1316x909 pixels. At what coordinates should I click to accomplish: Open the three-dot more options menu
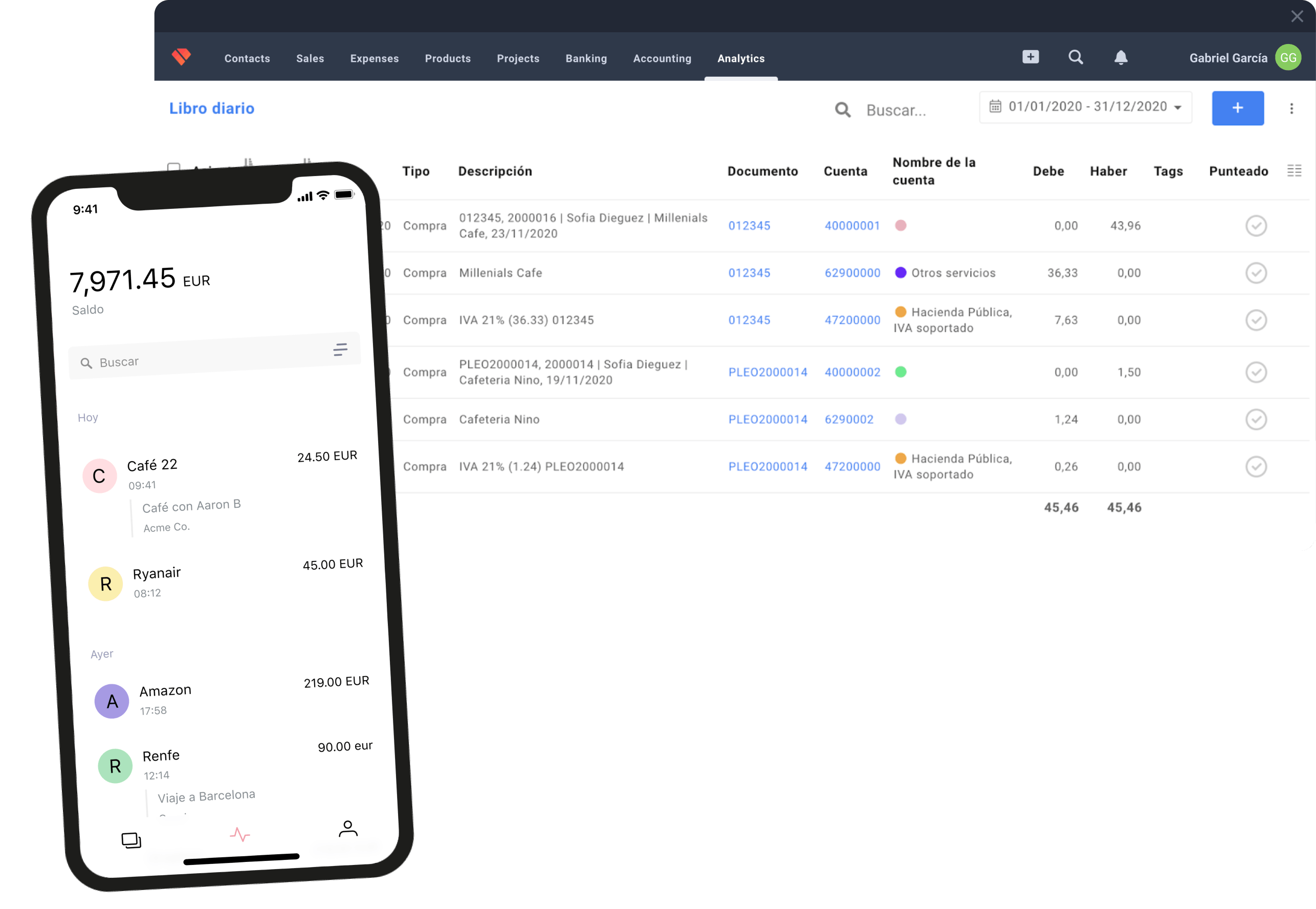(x=1291, y=109)
